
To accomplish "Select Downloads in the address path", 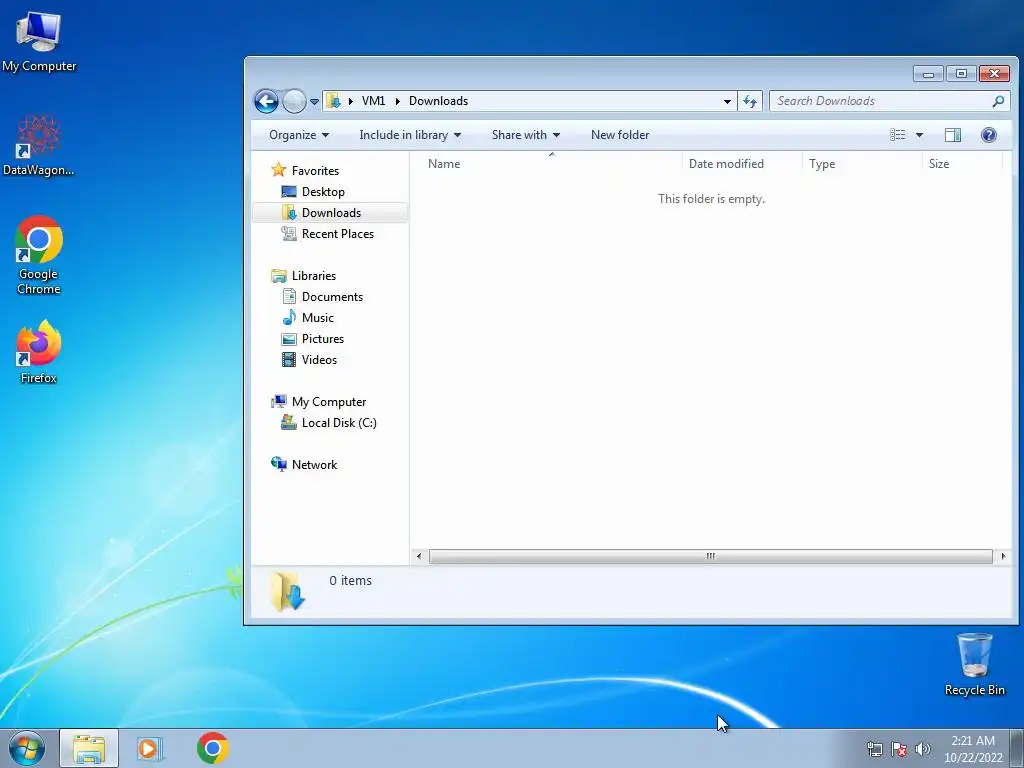I will point(438,101).
